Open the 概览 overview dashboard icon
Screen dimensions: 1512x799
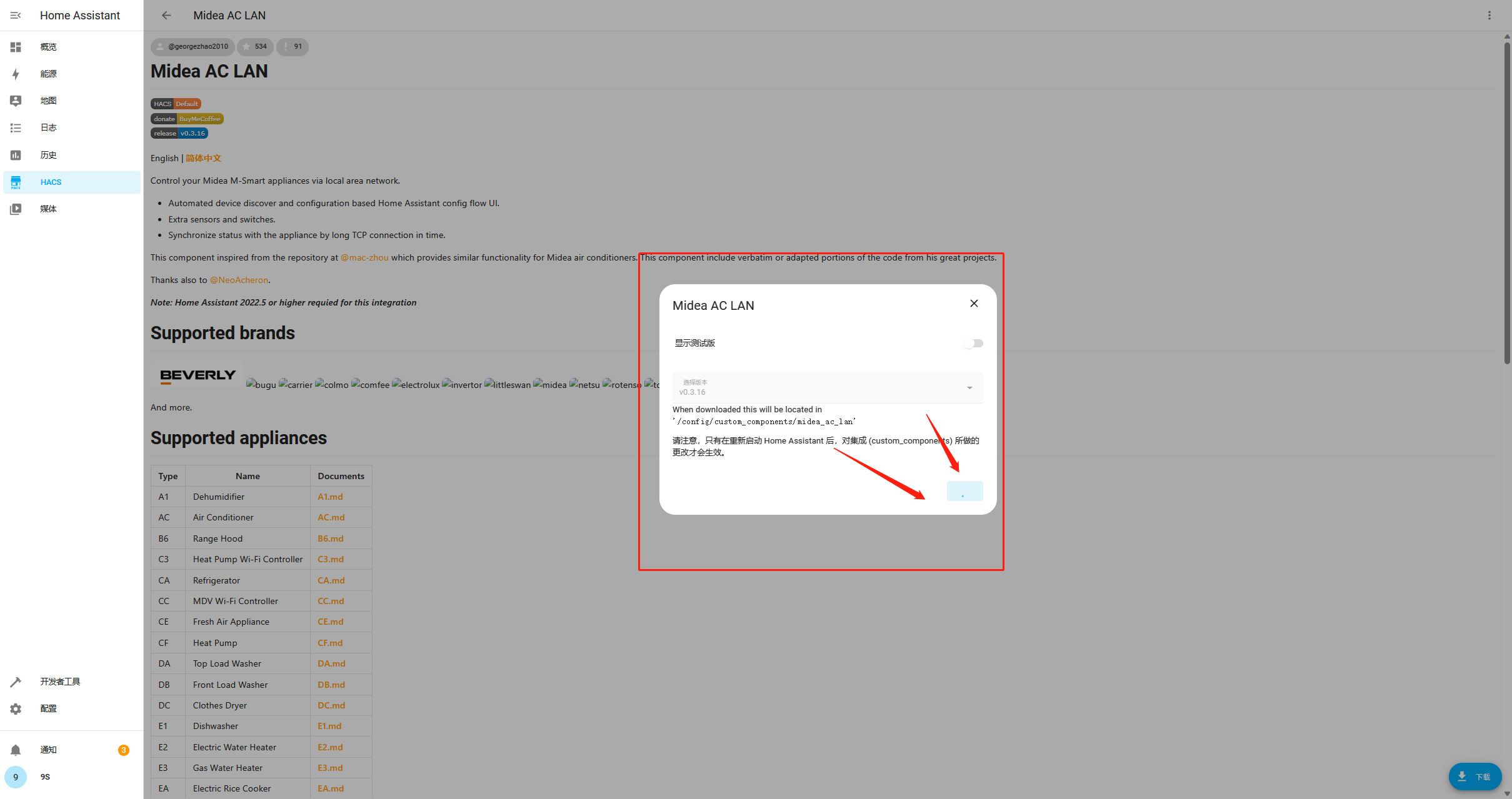click(16, 47)
